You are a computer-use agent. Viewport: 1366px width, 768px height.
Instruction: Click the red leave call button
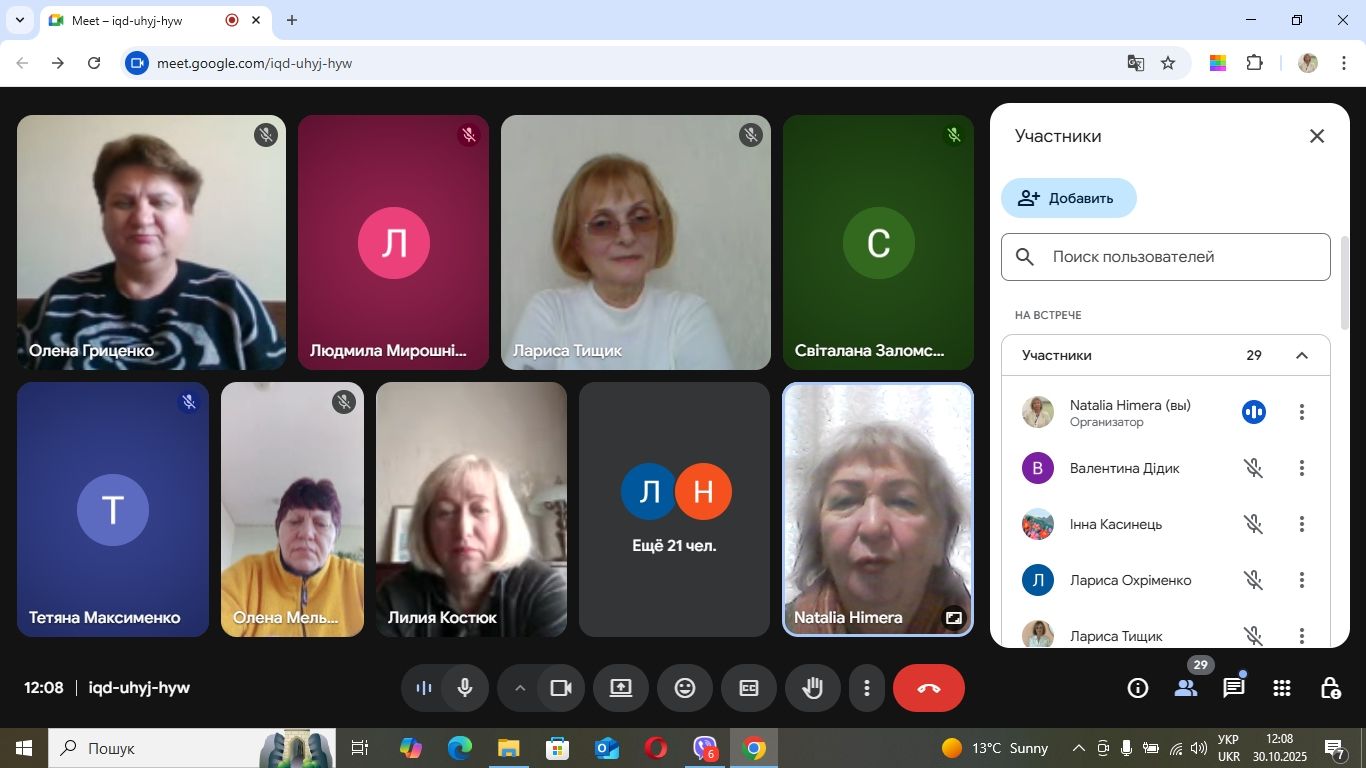tap(928, 688)
